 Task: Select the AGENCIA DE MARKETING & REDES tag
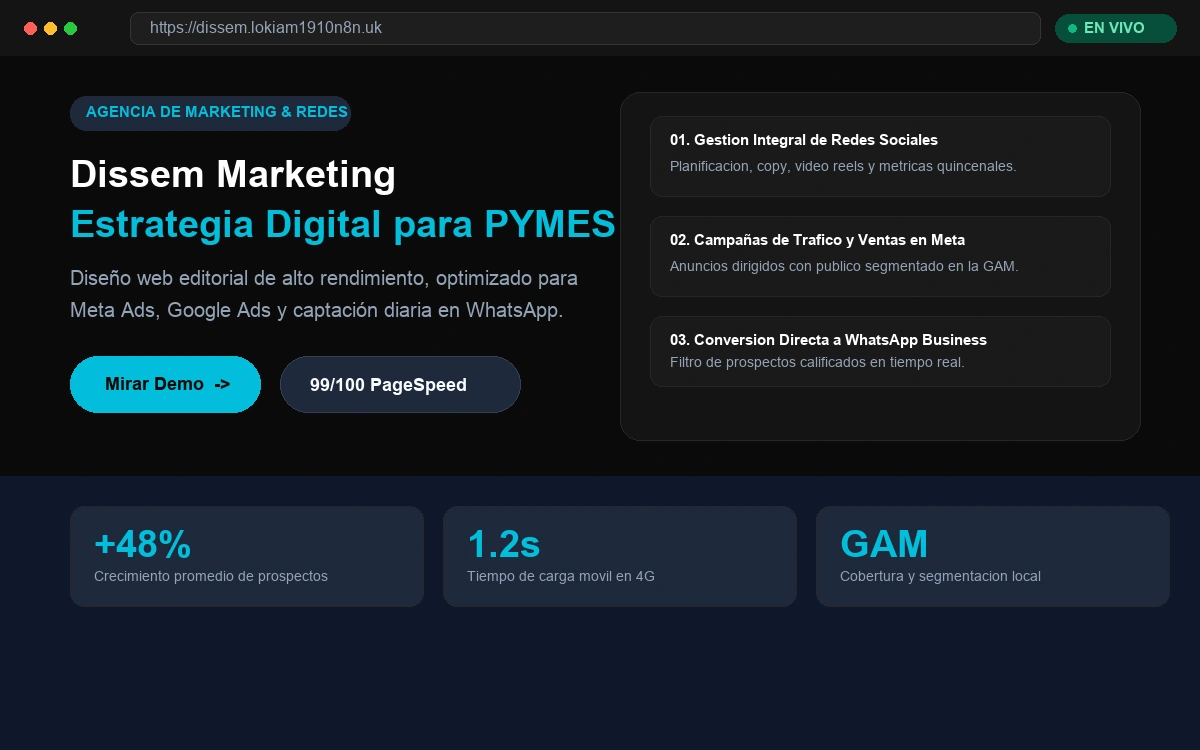pyautogui.click(x=210, y=113)
